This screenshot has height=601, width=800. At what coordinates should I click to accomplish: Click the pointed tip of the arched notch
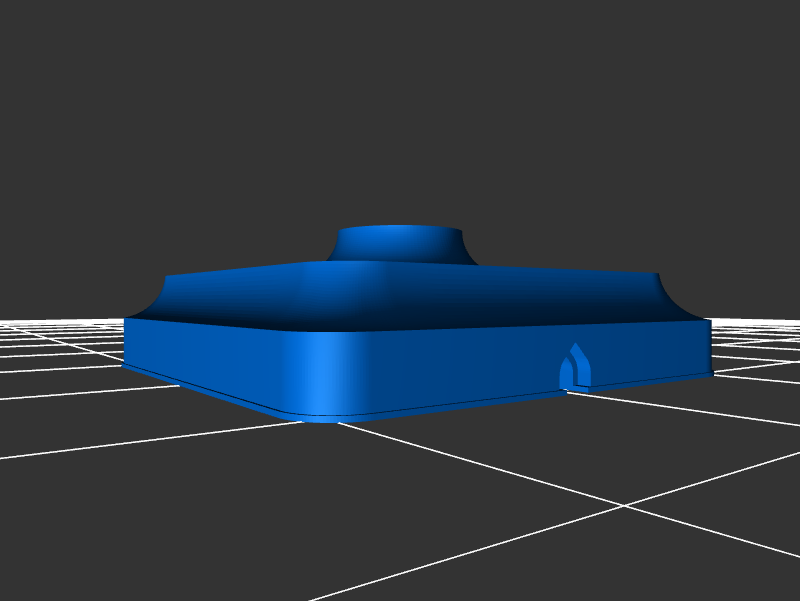pos(574,346)
